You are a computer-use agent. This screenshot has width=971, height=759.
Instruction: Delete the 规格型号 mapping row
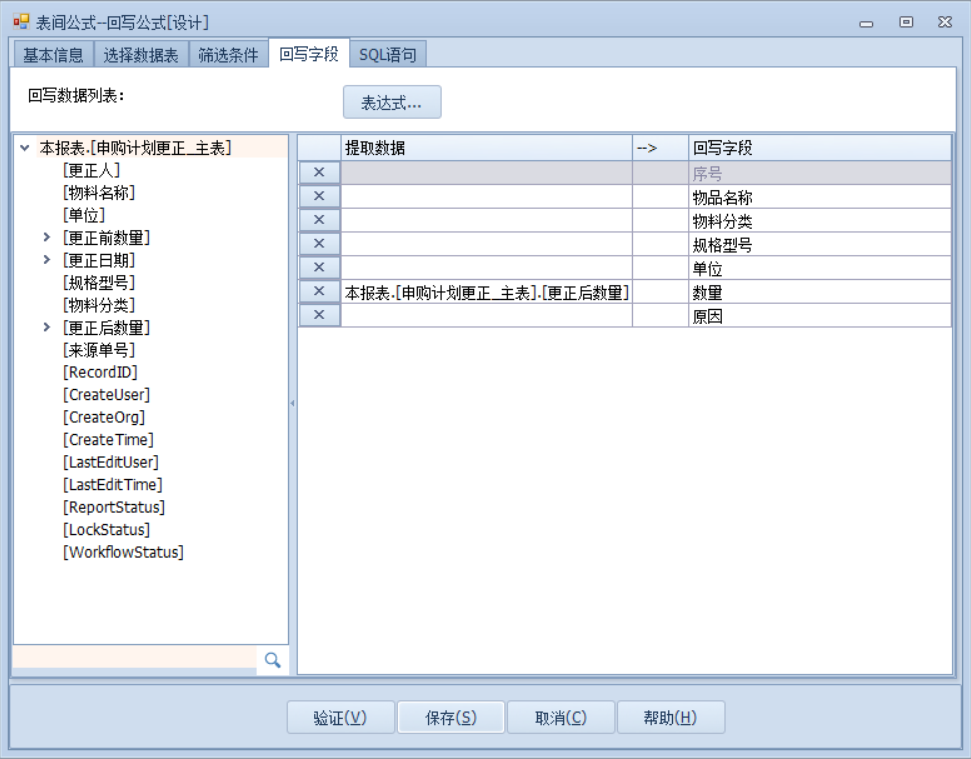tap(319, 245)
